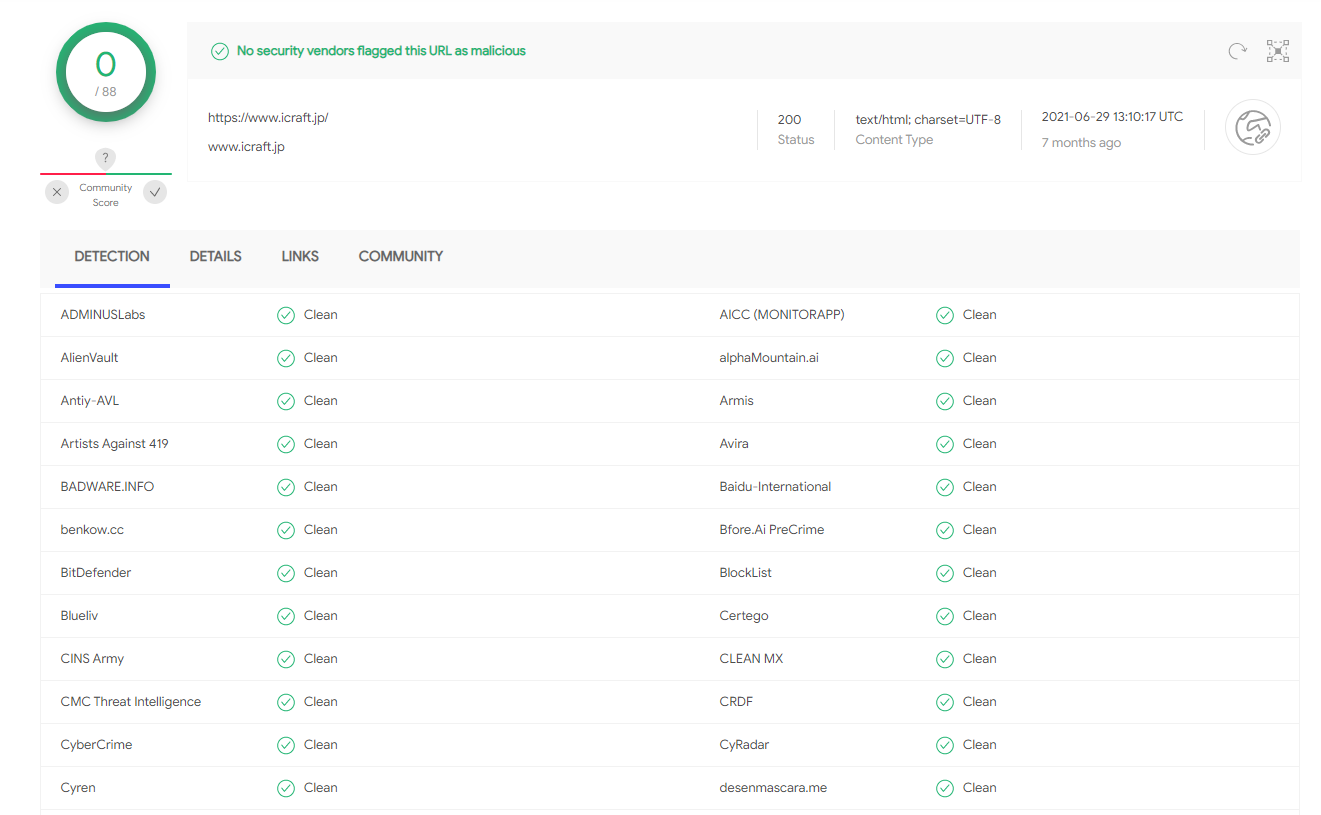
Task: Select the Armis vendor name
Action: [737, 401]
